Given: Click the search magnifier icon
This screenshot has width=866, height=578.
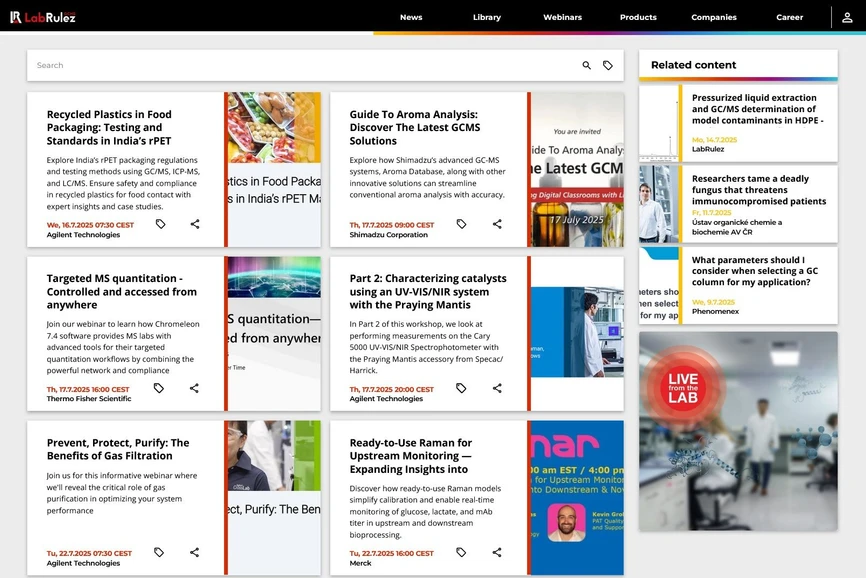Looking at the screenshot, I should point(587,65).
